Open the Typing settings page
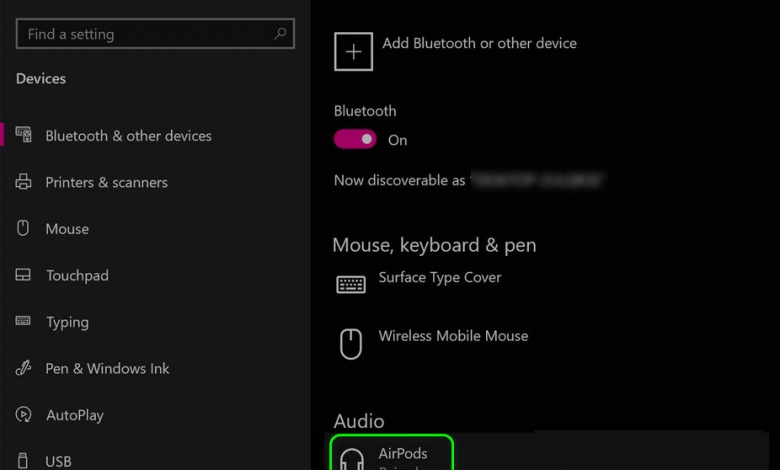This screenshot has height=470, width=780. pyautogui.click(x=67, y=322)
